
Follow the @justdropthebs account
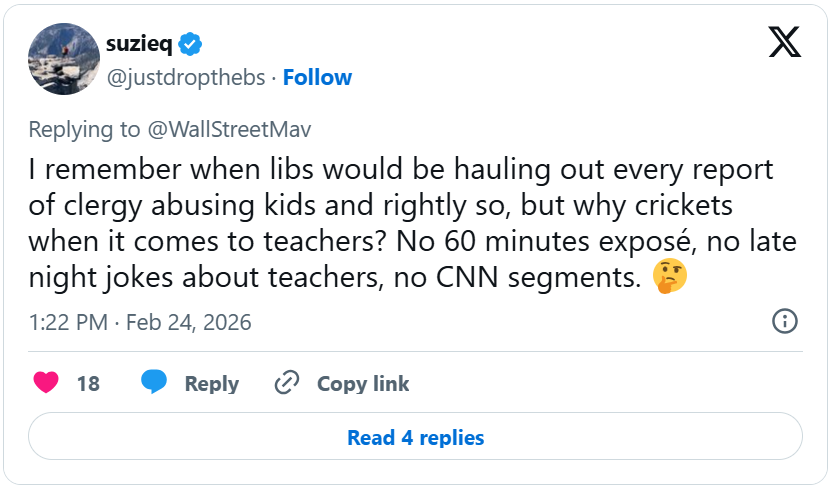[x=317, y=77]
